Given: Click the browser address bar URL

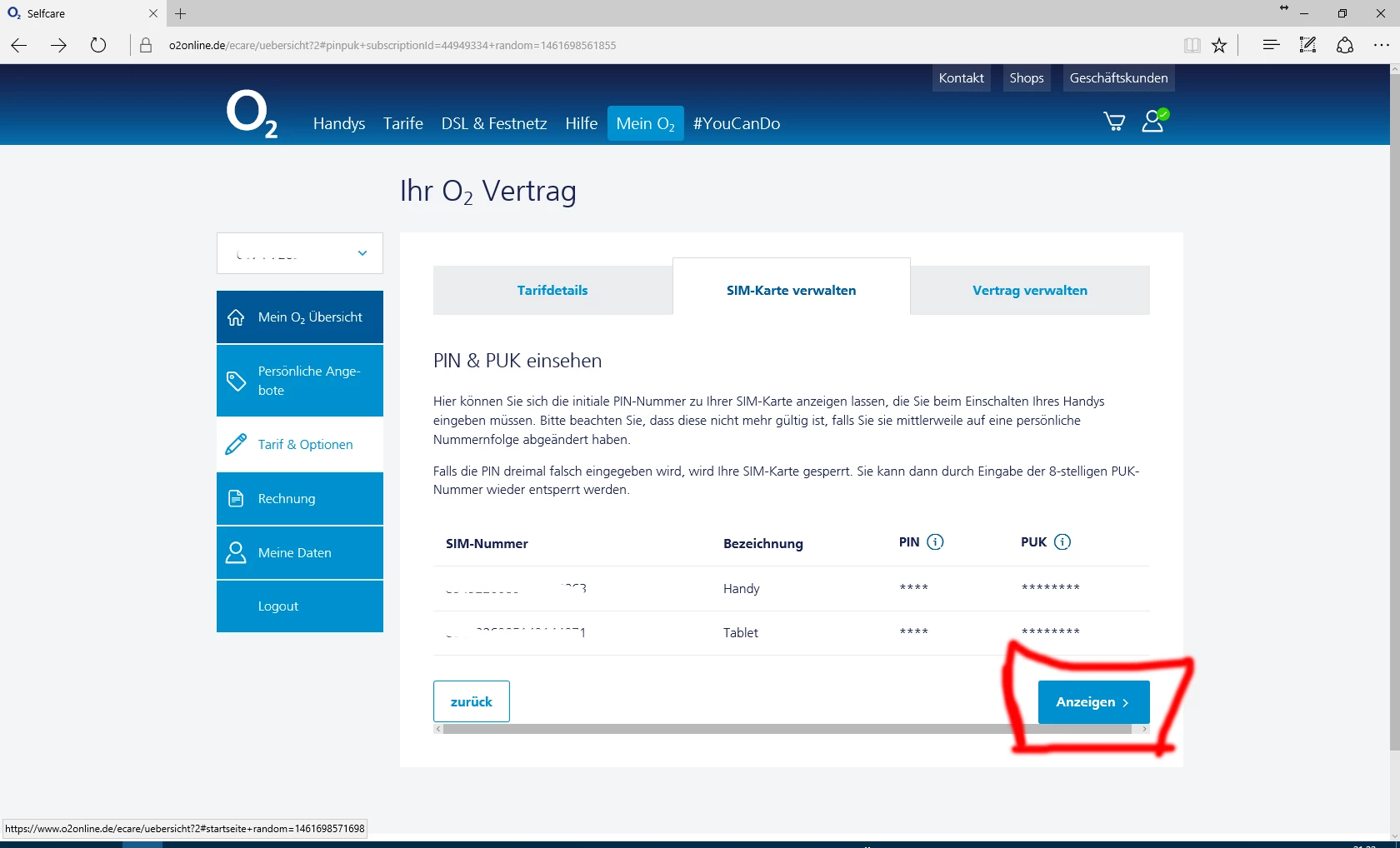Looking at the screenshot, I should pos(392,45).
